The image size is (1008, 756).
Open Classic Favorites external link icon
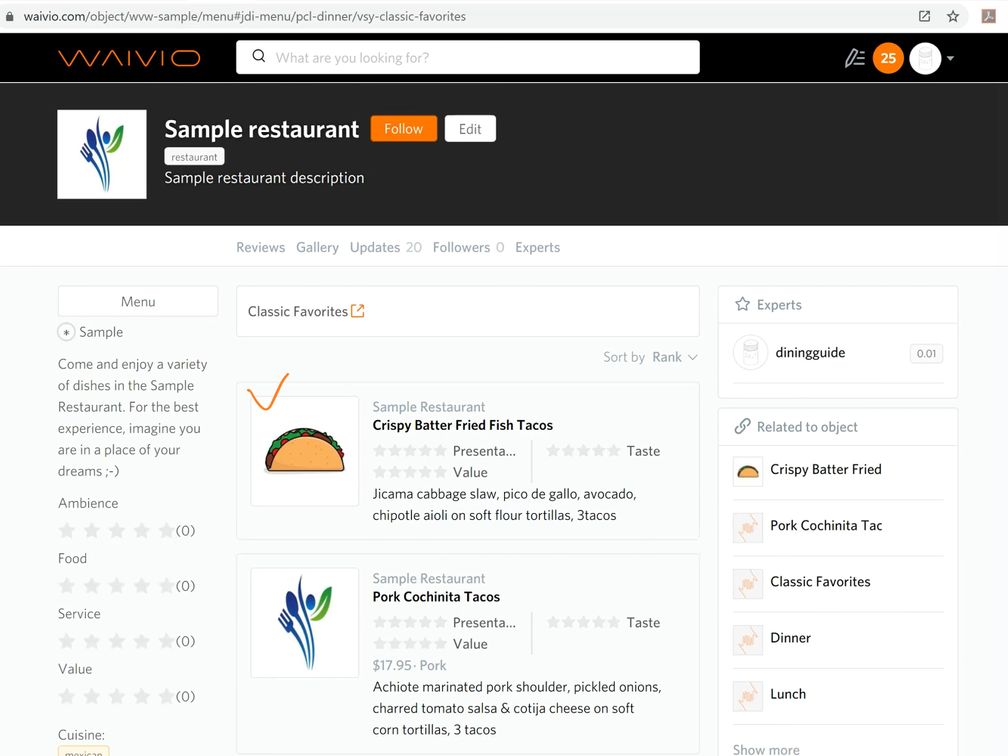pyautogui.click(x=358, y=311)
